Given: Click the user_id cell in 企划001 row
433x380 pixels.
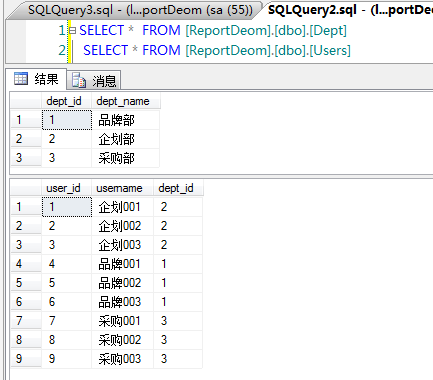Looking at the screenshot, I should (67, 207).
